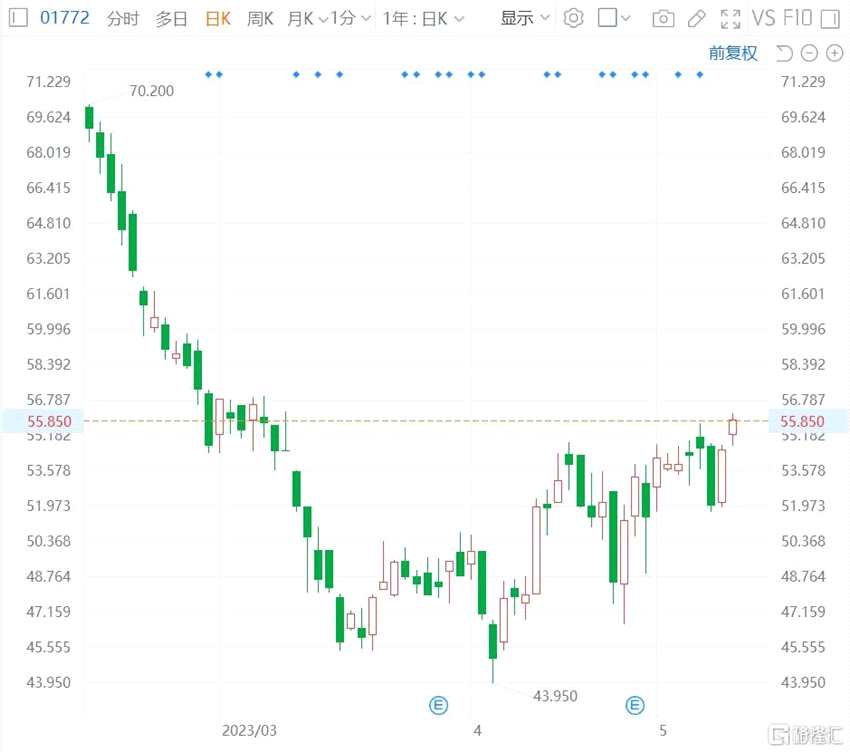Image resolution: width=850 pixels, height=752 pixels.
Task: Expand the 显示 display options dropdown
Action: (x=525, y=18)
